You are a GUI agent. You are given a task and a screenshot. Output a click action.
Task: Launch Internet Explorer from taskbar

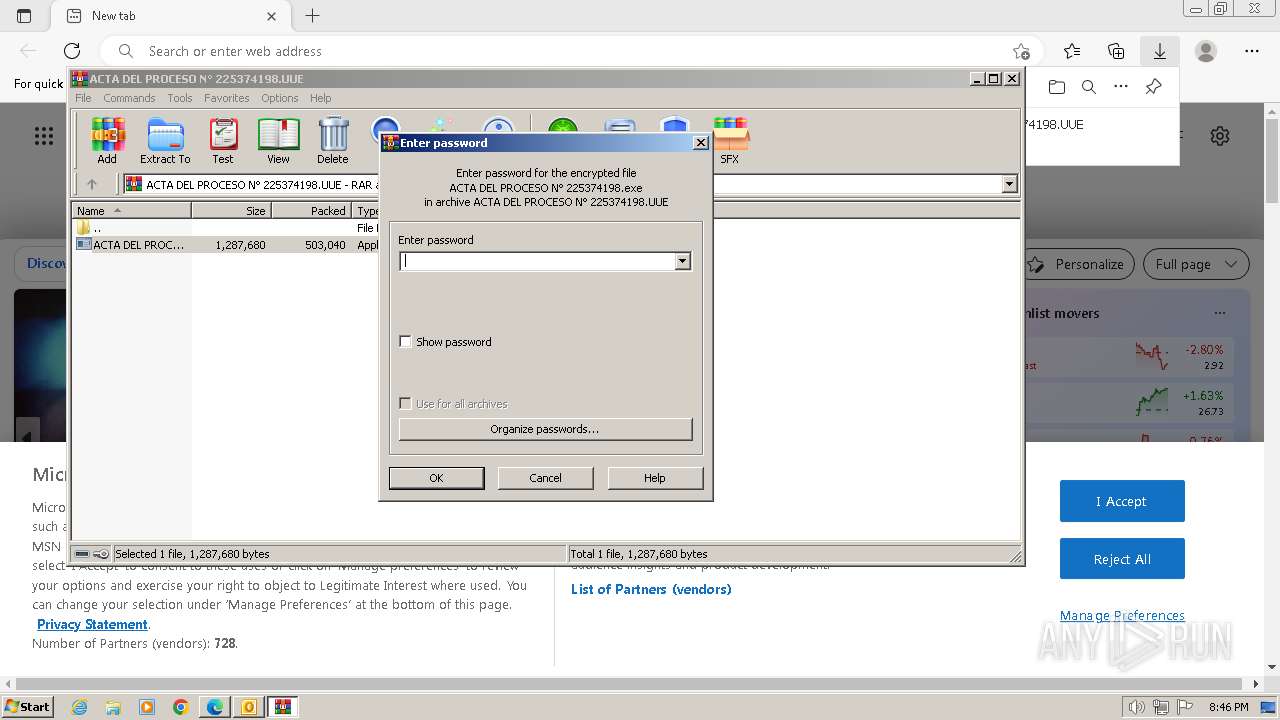(x=79, y=707)
